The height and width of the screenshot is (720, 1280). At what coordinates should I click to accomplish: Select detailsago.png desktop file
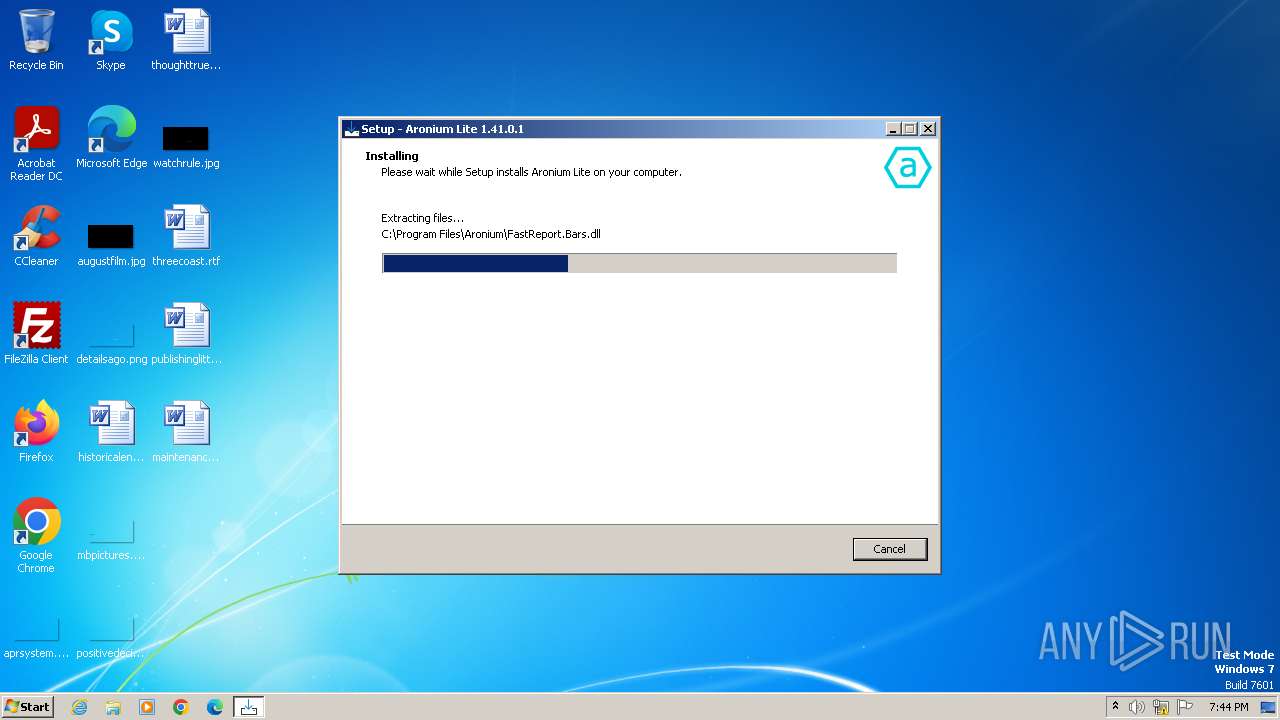coord(111,342)
